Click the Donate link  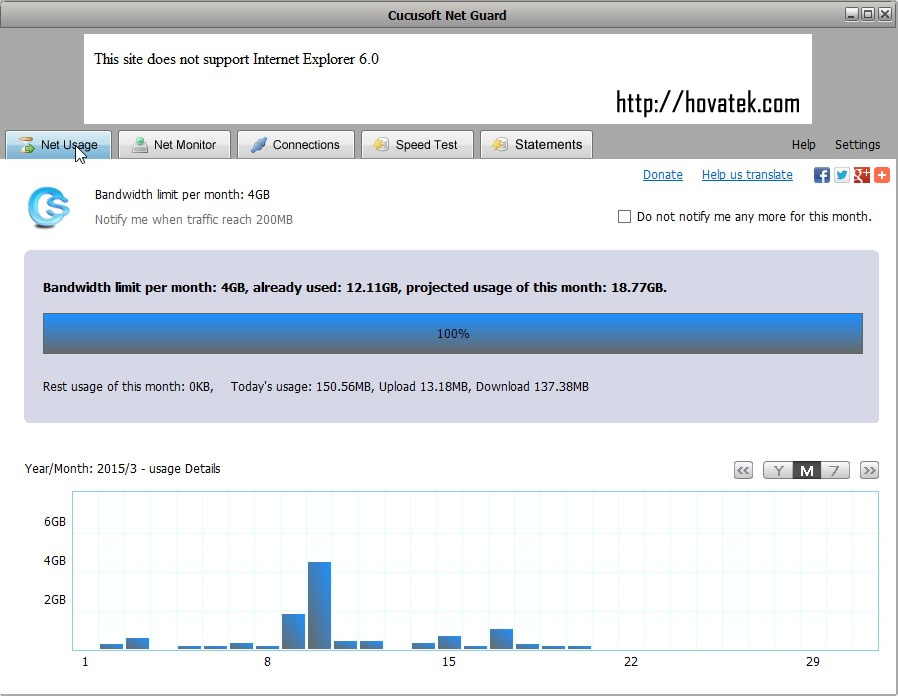click(x=663, y=175)
